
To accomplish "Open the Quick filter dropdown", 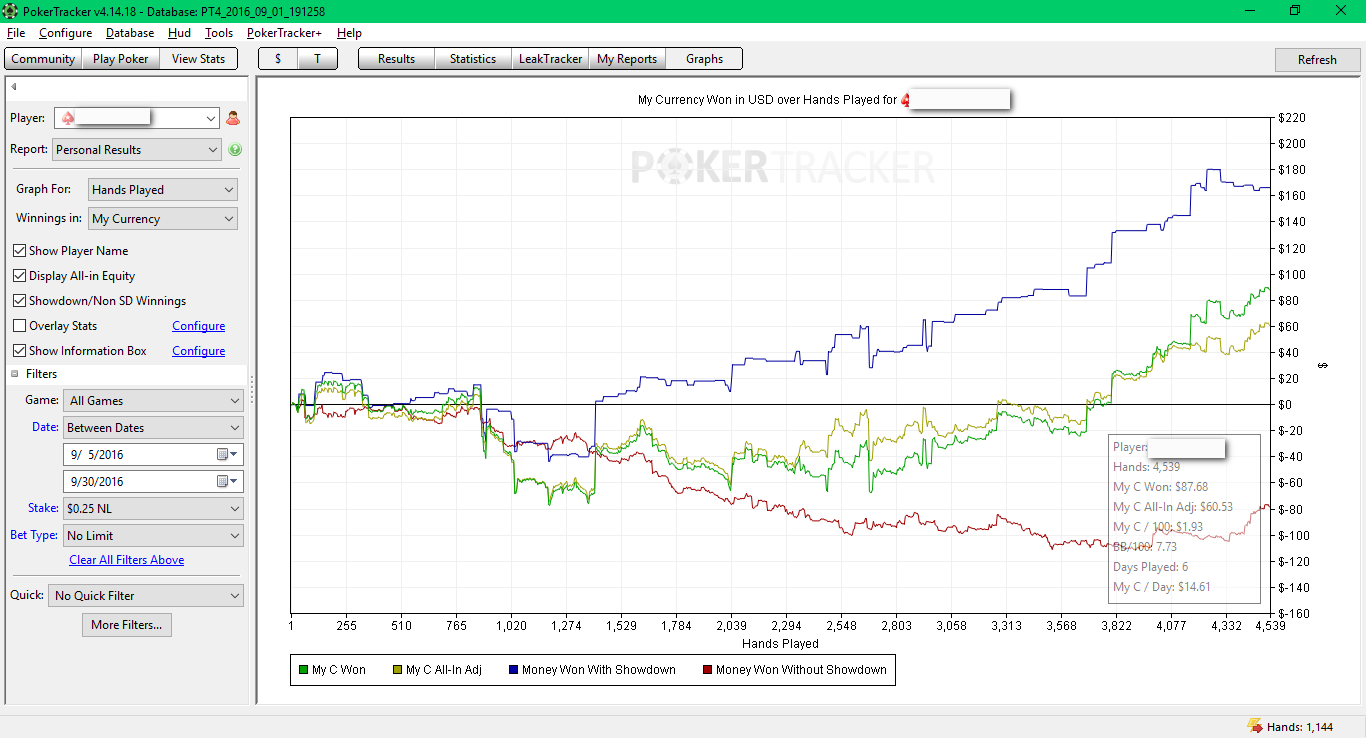I will (x=146, y=596).
